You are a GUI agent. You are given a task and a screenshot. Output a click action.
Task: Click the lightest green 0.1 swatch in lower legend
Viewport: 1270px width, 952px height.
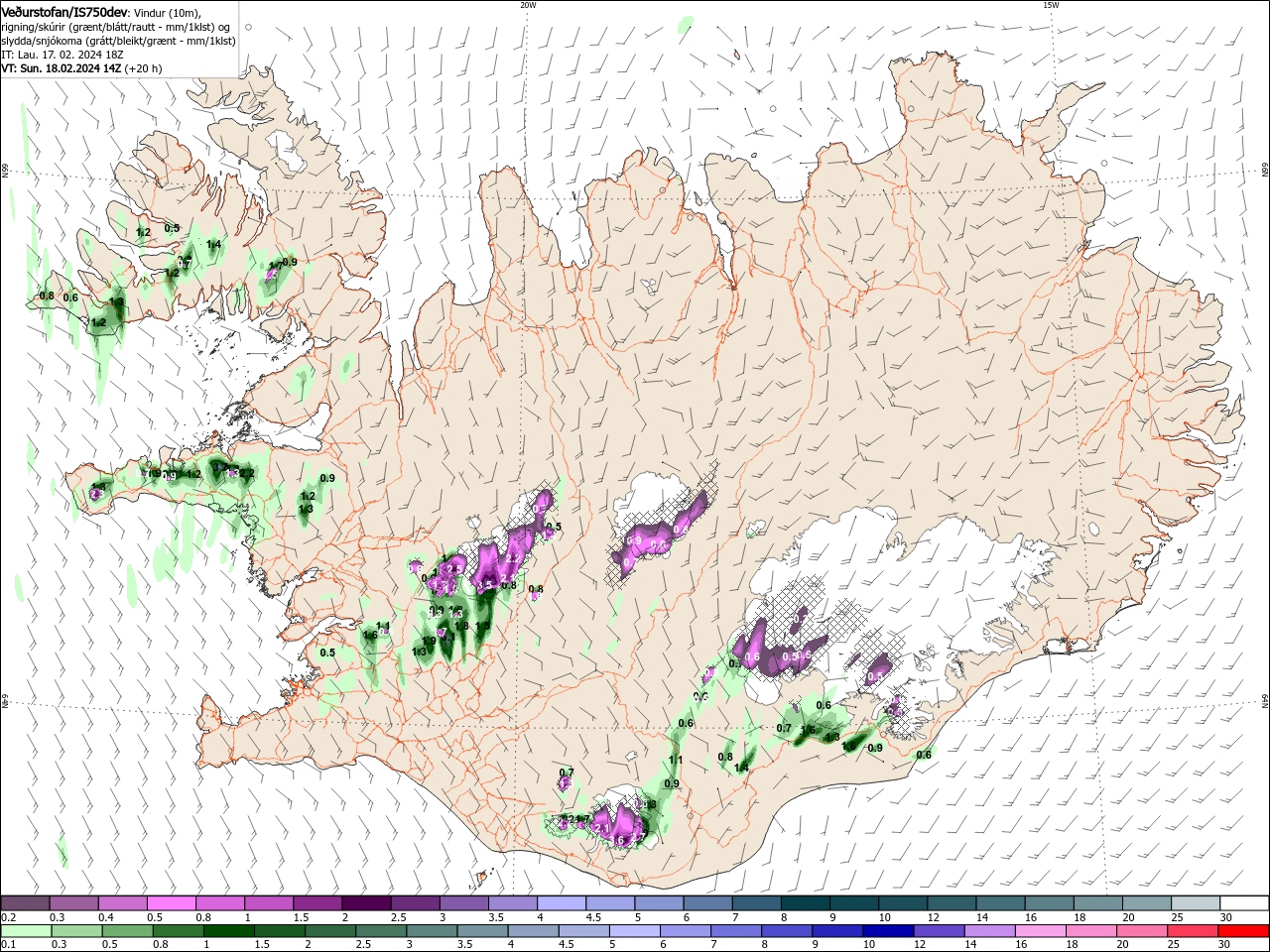[25, 931]
